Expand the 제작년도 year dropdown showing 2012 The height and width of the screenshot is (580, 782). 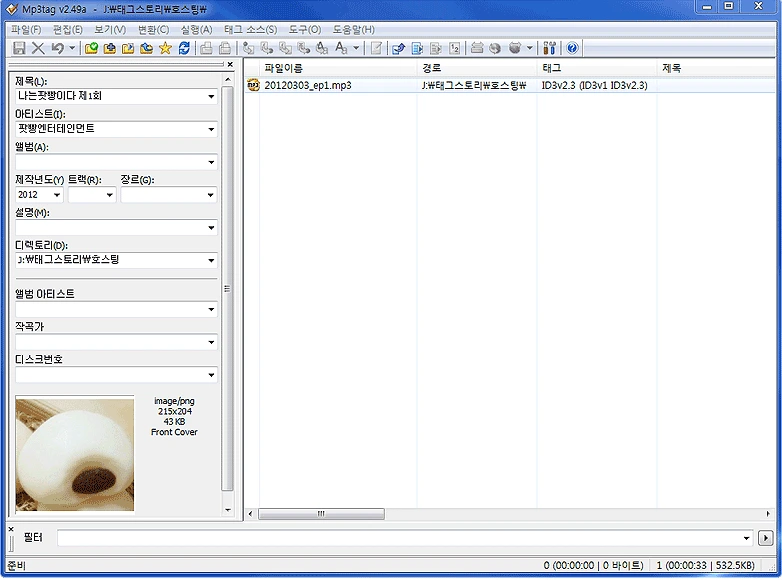57,195
